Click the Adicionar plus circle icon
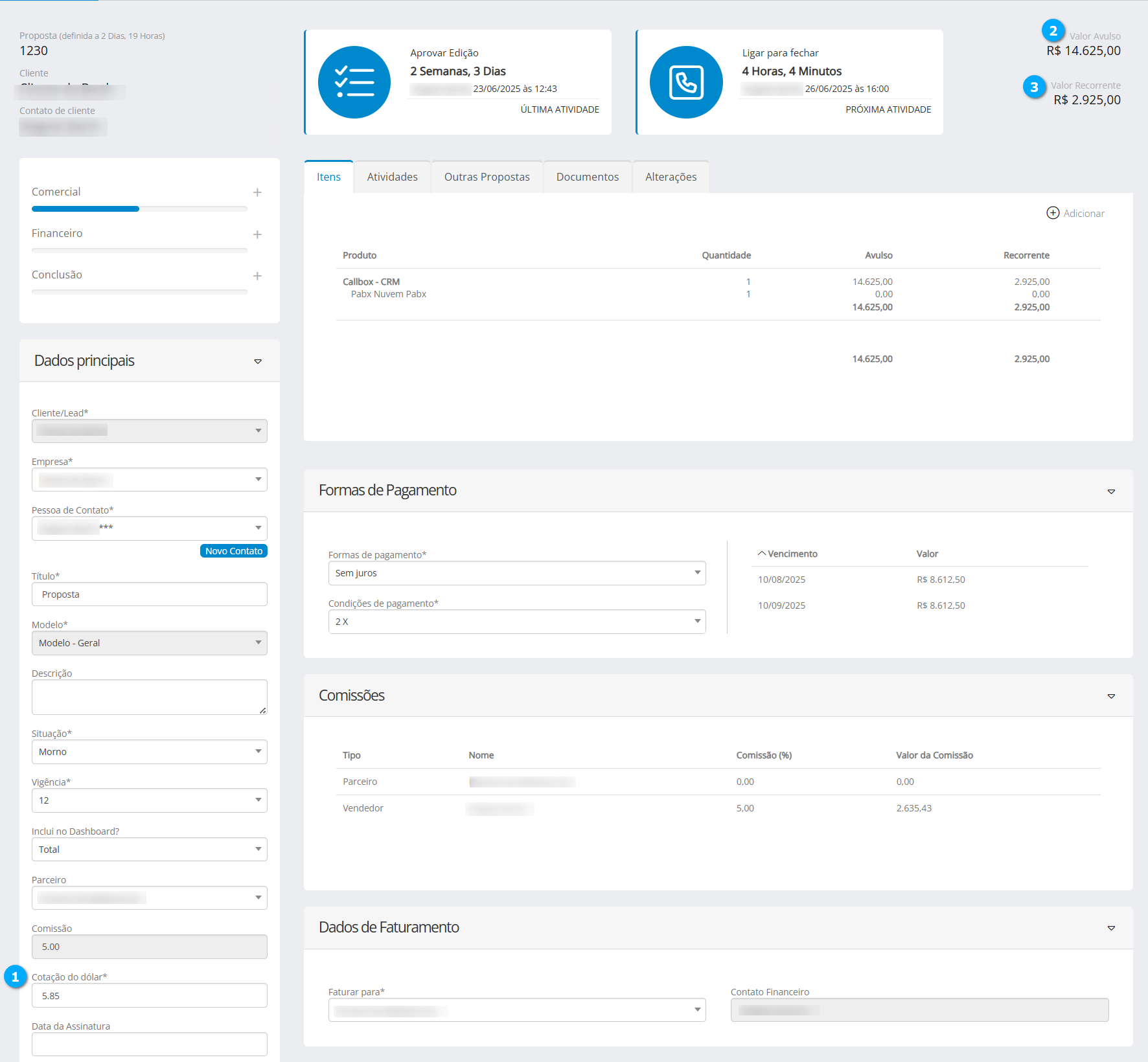The height and width of the screenshot is (1062, 1148). tap(1053, 213)
